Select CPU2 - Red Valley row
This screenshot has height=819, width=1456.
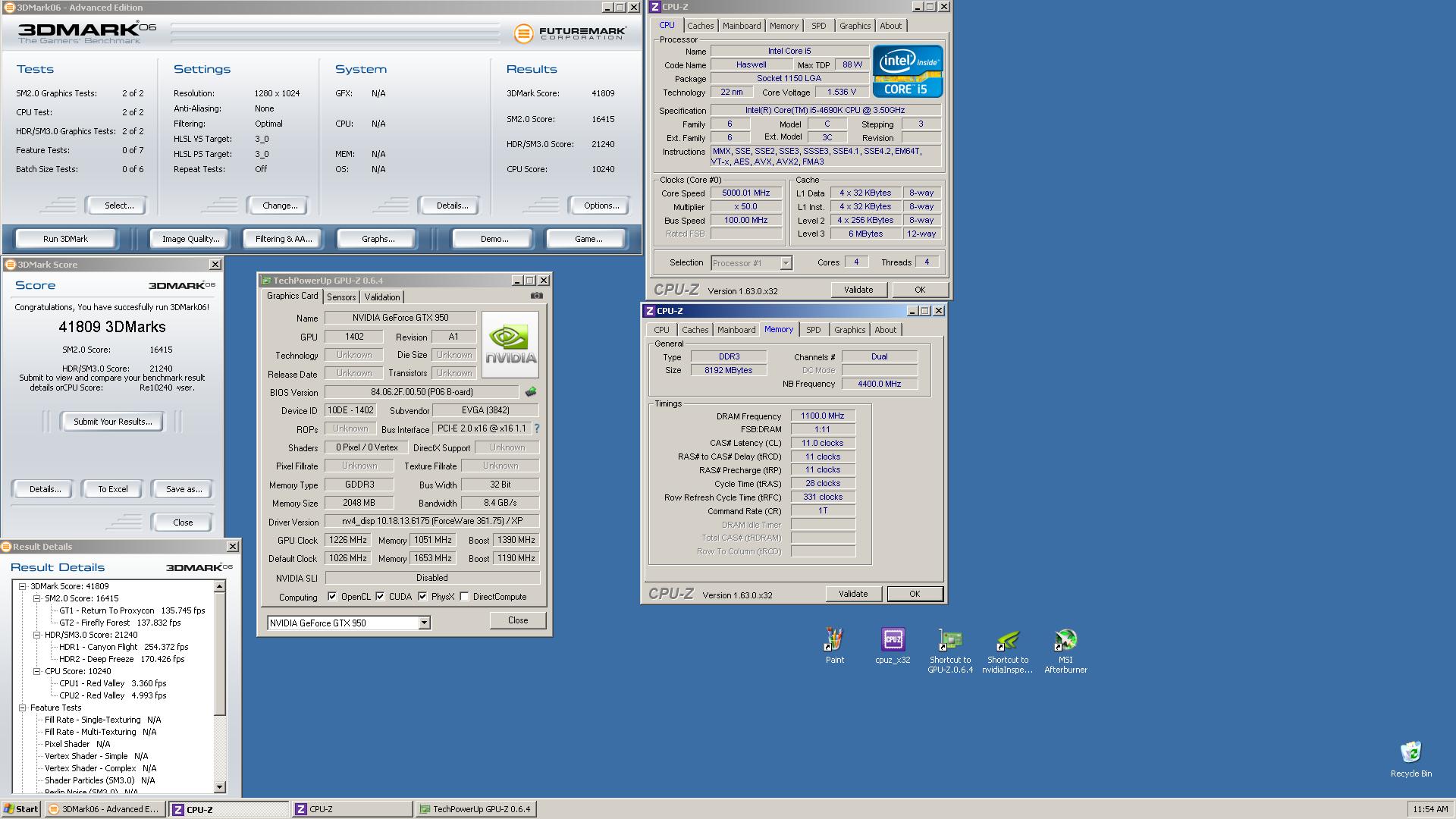pyautogui.click(x=112, y=695)
